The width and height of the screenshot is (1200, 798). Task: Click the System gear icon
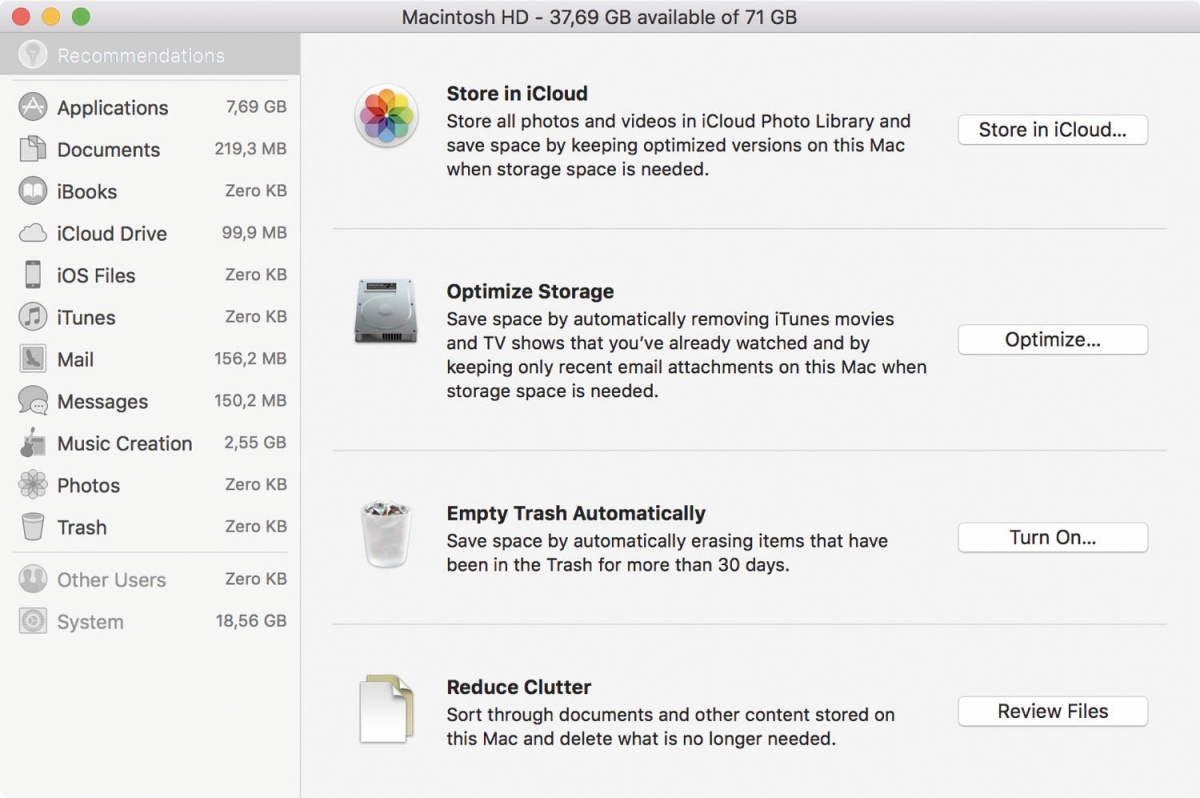click(x=34, y=621)
